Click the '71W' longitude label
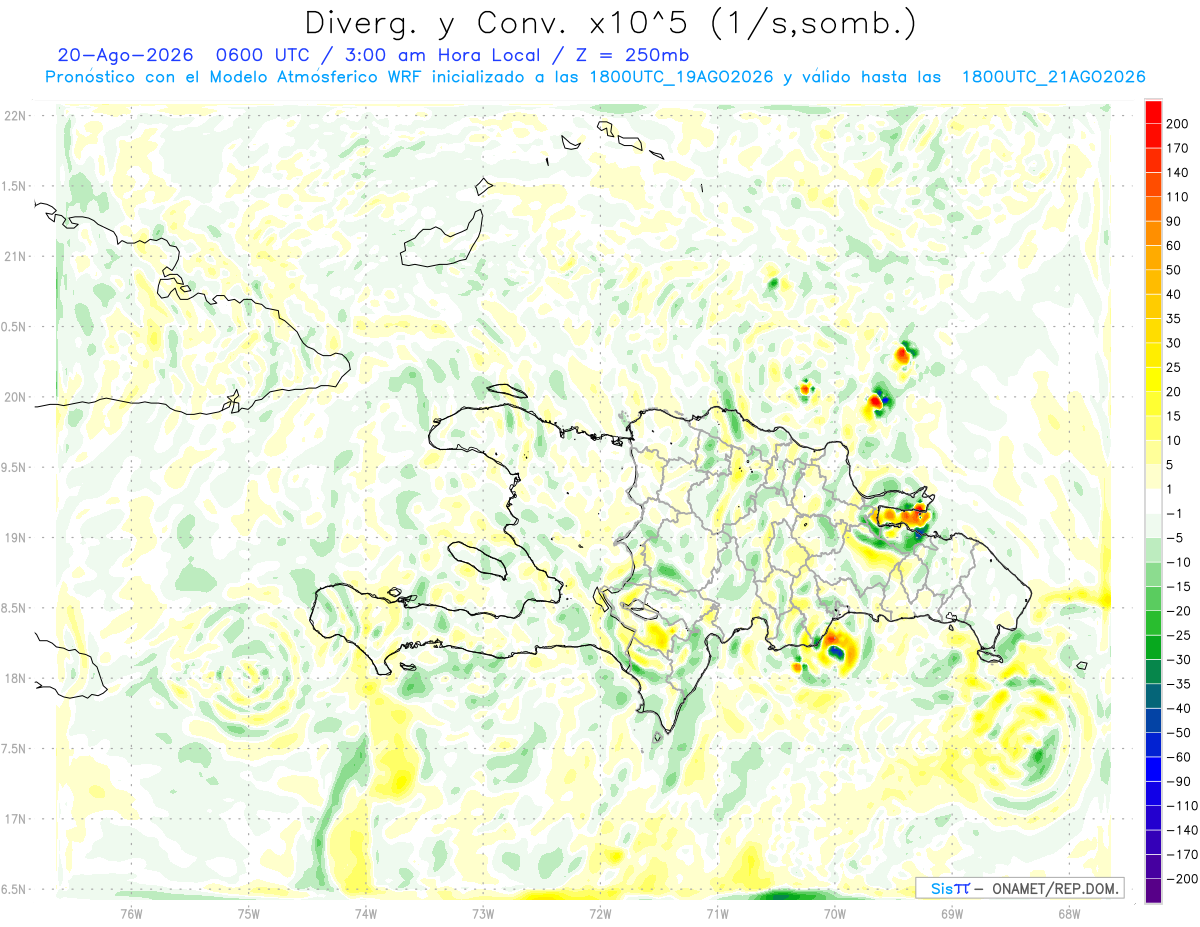 (717, 913)
